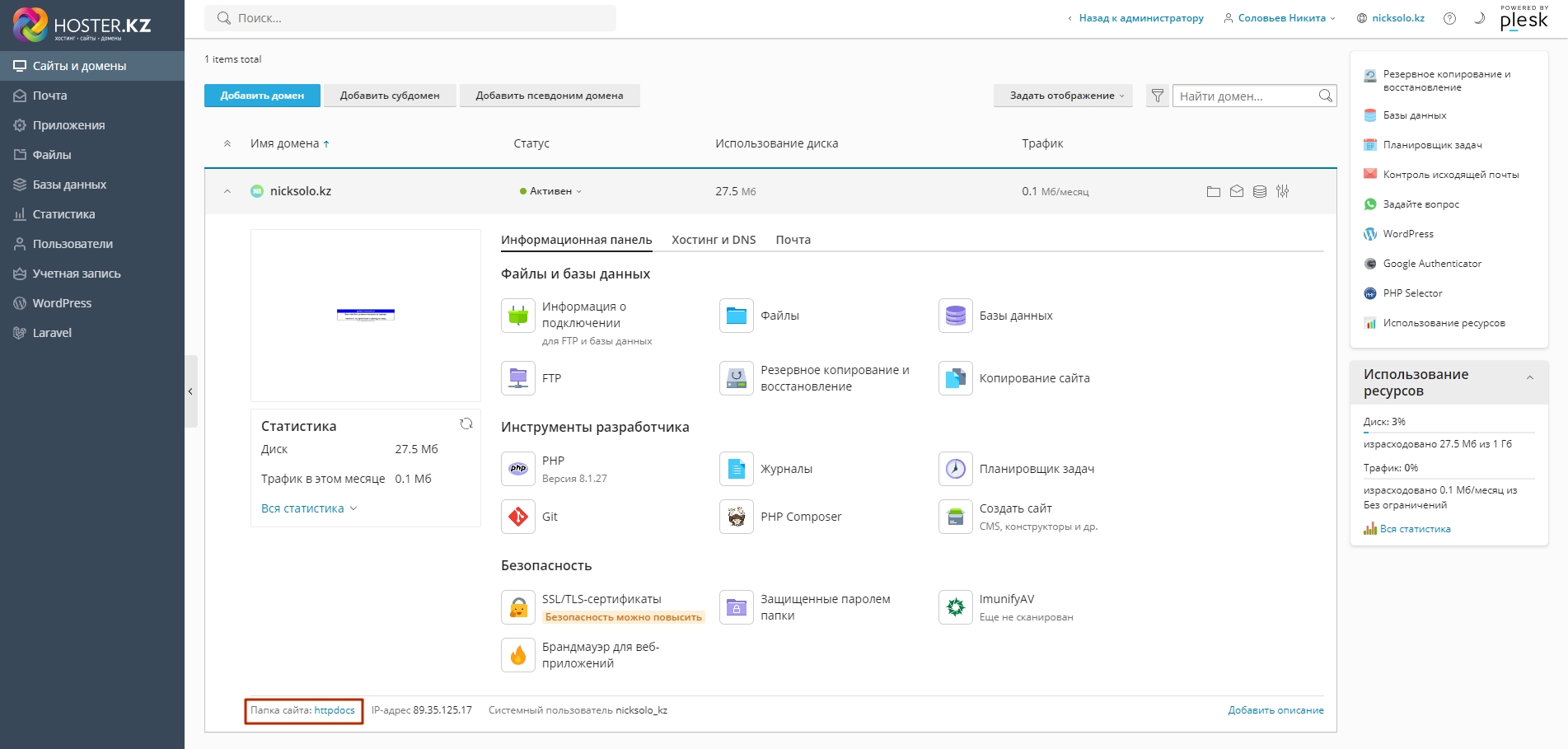
Task: Open domain settings sliders icon
Action: point(1282,191)
